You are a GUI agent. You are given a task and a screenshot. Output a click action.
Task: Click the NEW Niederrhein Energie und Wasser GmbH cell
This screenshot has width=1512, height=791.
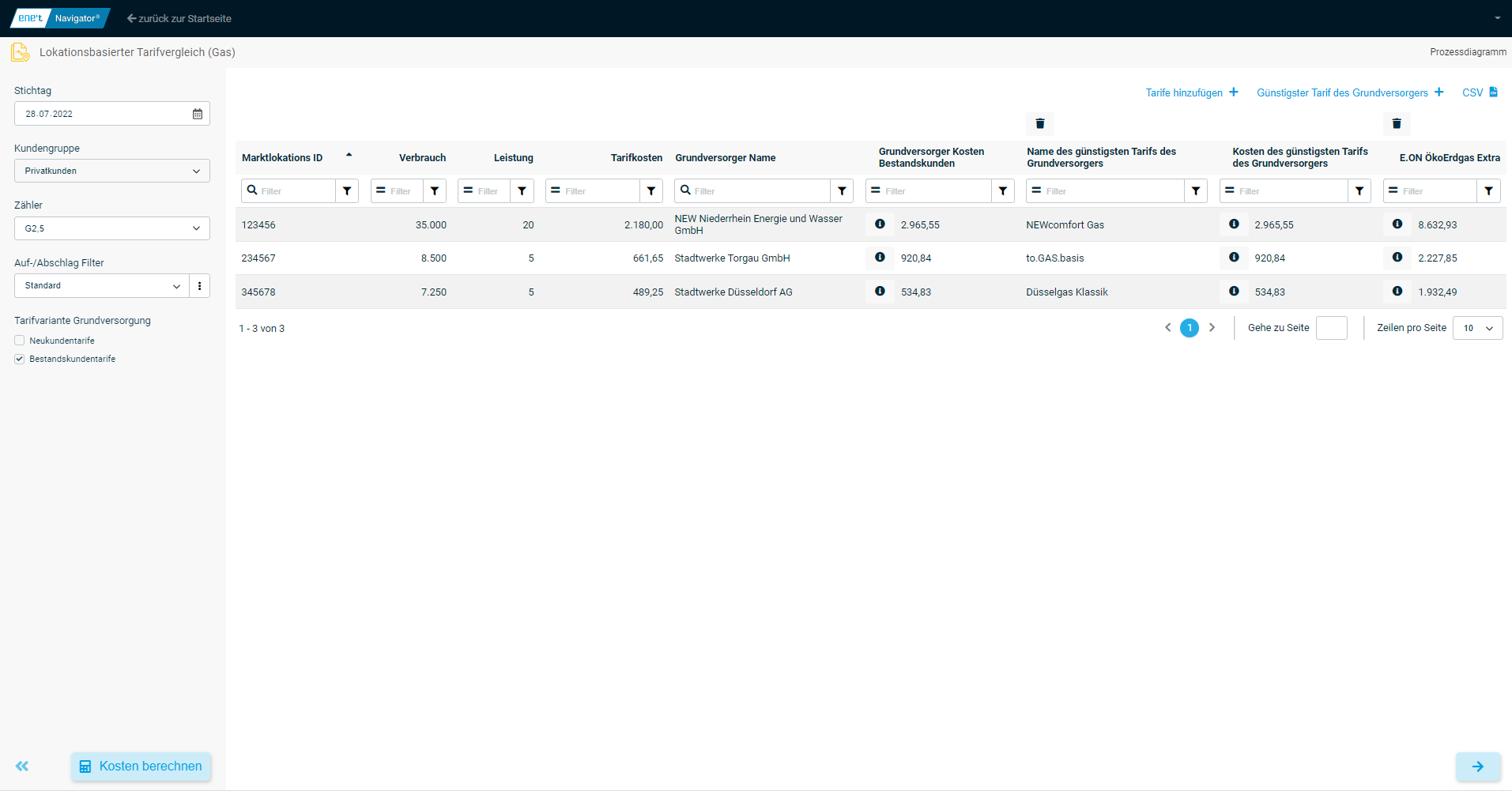[x=759, y=224]
